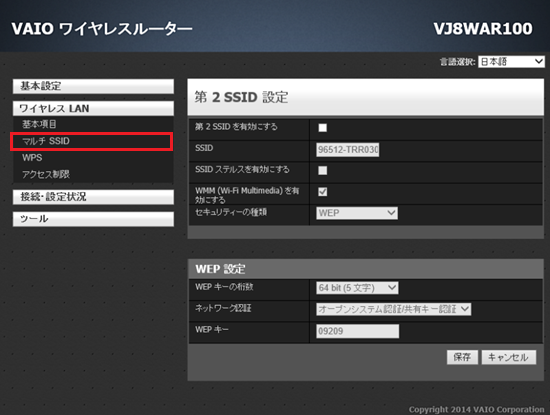Image resolution: width=550 pixels, height=415 pixels.
Task: Click the SSID text field
Action: (x=348, y=150)
